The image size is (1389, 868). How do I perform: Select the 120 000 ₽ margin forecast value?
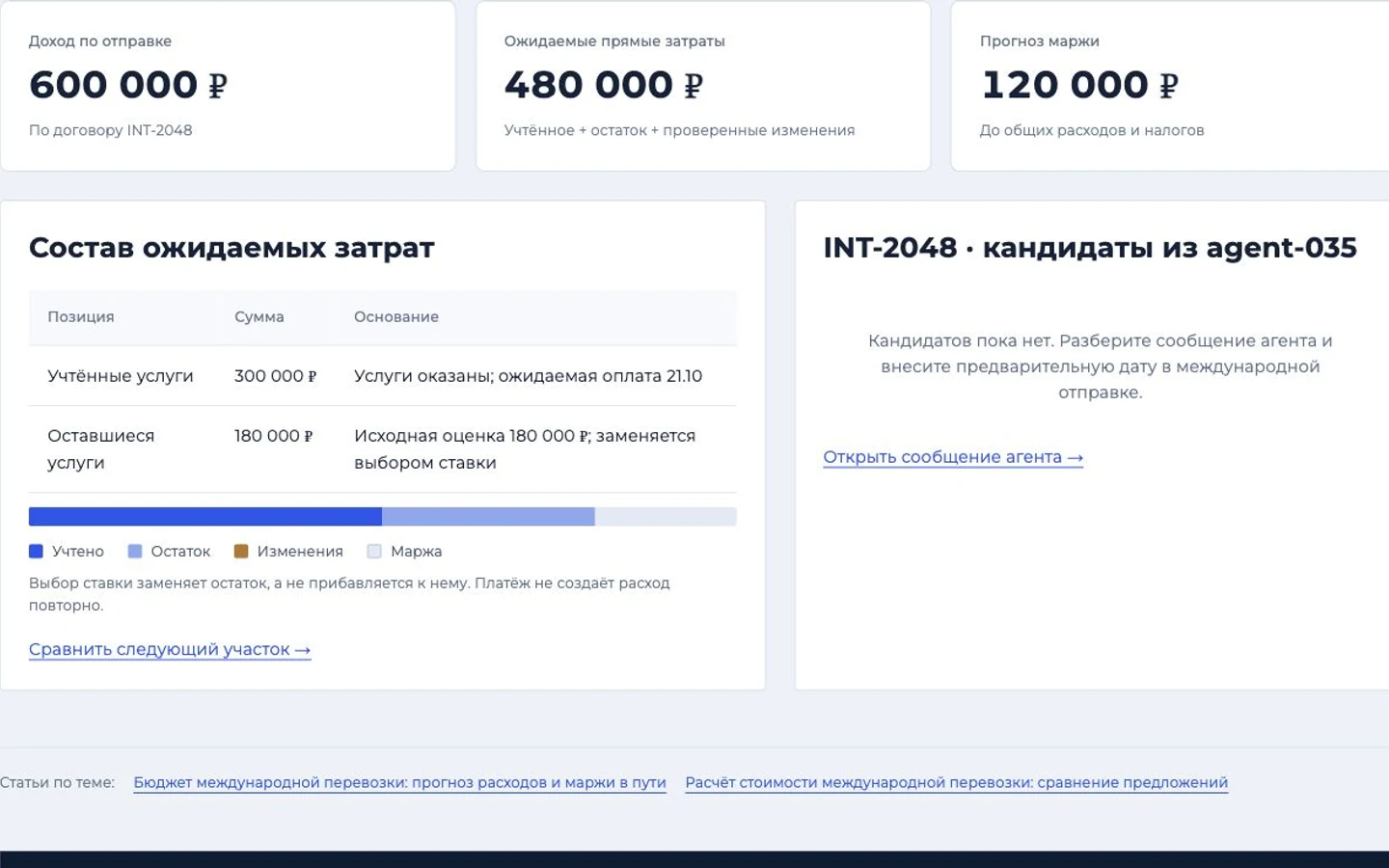point(1079,85)
